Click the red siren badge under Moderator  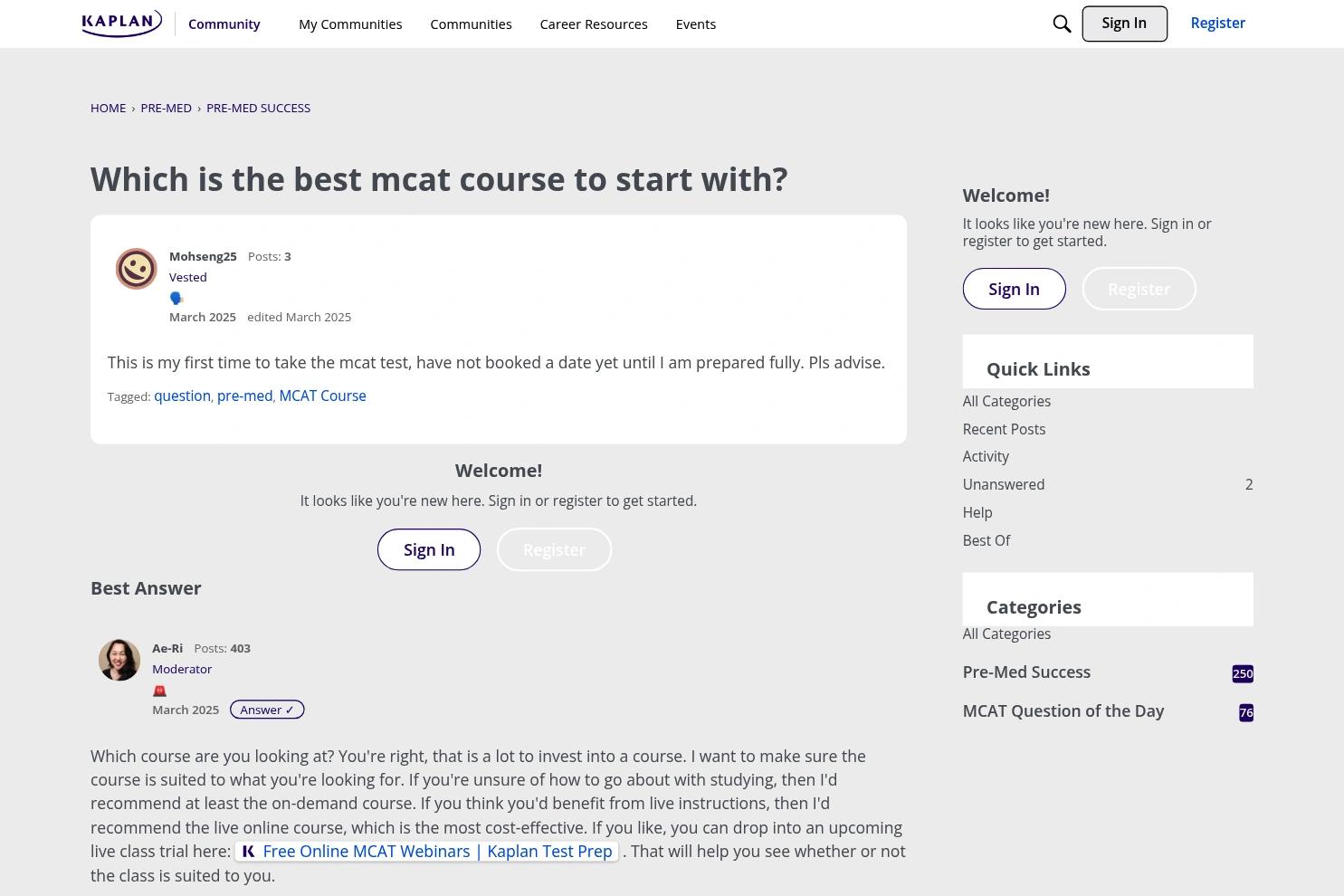(x=159, y=691)
